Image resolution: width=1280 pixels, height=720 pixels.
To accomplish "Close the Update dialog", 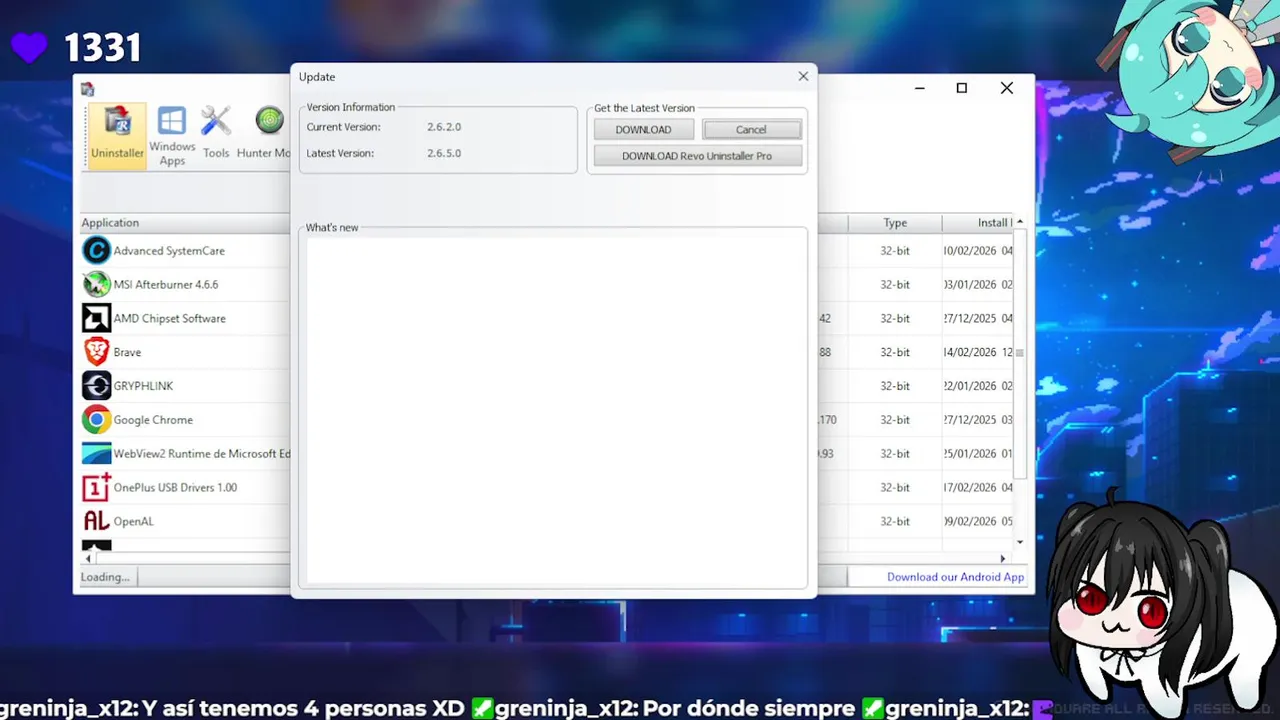I will point(803,76).
